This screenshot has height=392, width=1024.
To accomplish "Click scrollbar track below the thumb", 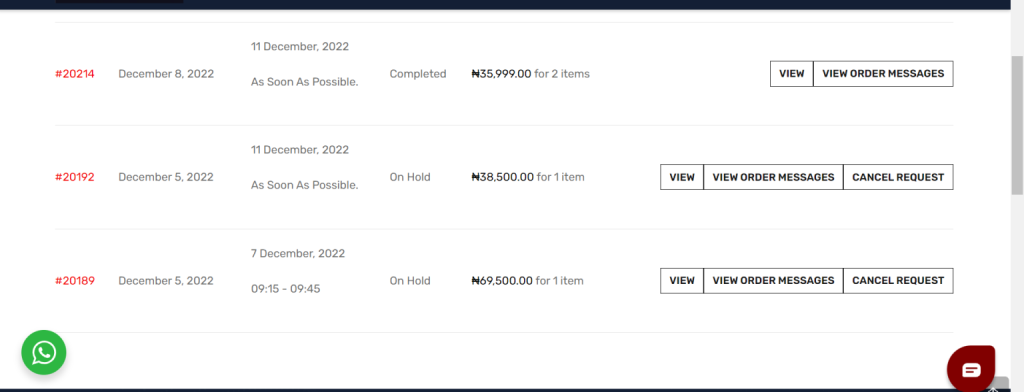I will 1017,287.
